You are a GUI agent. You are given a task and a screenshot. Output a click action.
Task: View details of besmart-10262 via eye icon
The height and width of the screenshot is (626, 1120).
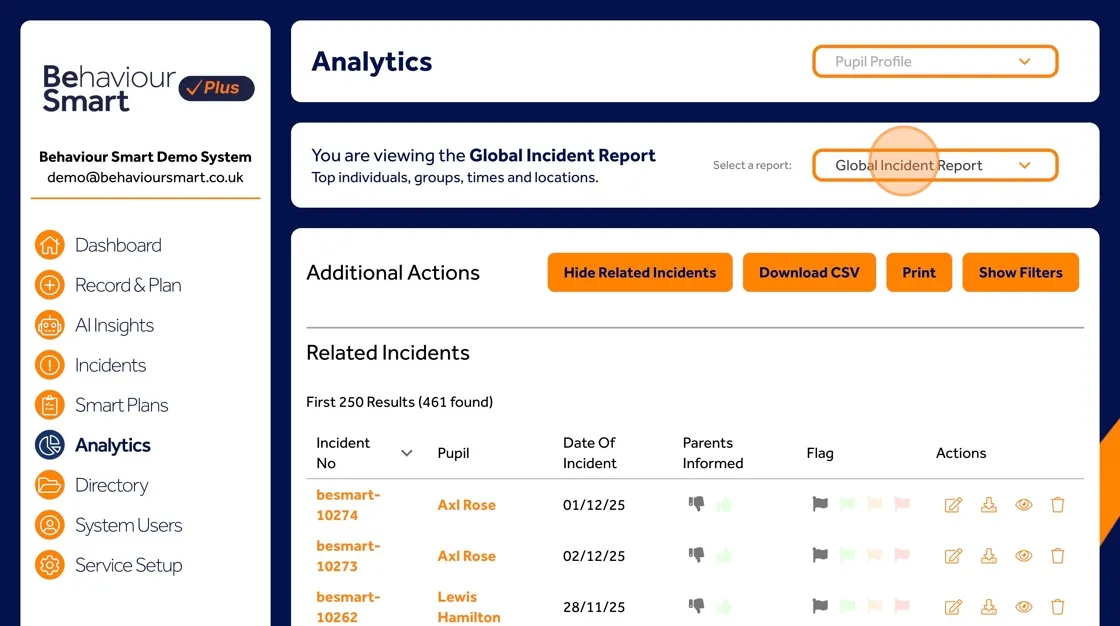click(x=1023, y=607)
